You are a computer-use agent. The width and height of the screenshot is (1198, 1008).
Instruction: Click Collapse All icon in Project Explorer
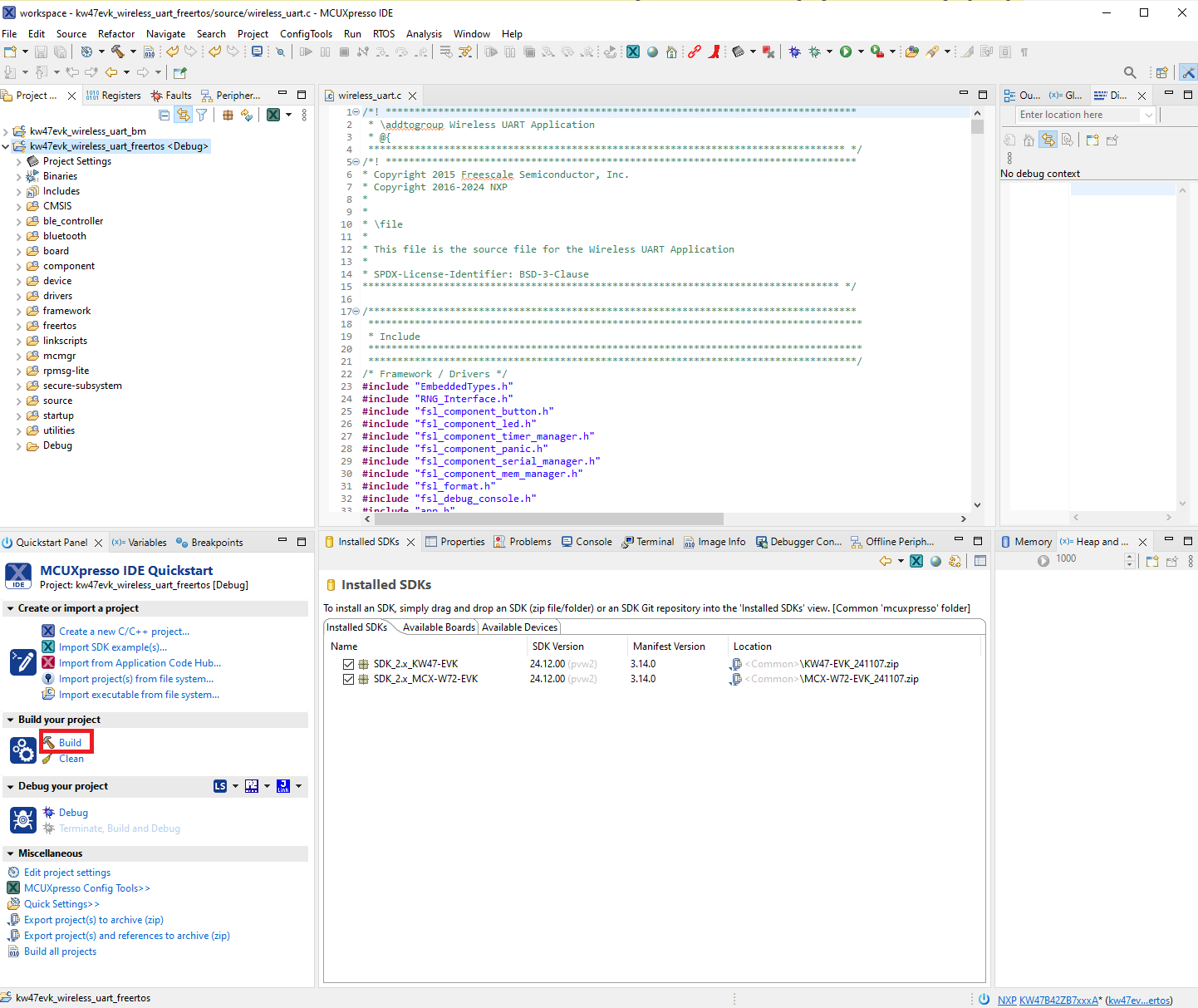coord(164,115)
